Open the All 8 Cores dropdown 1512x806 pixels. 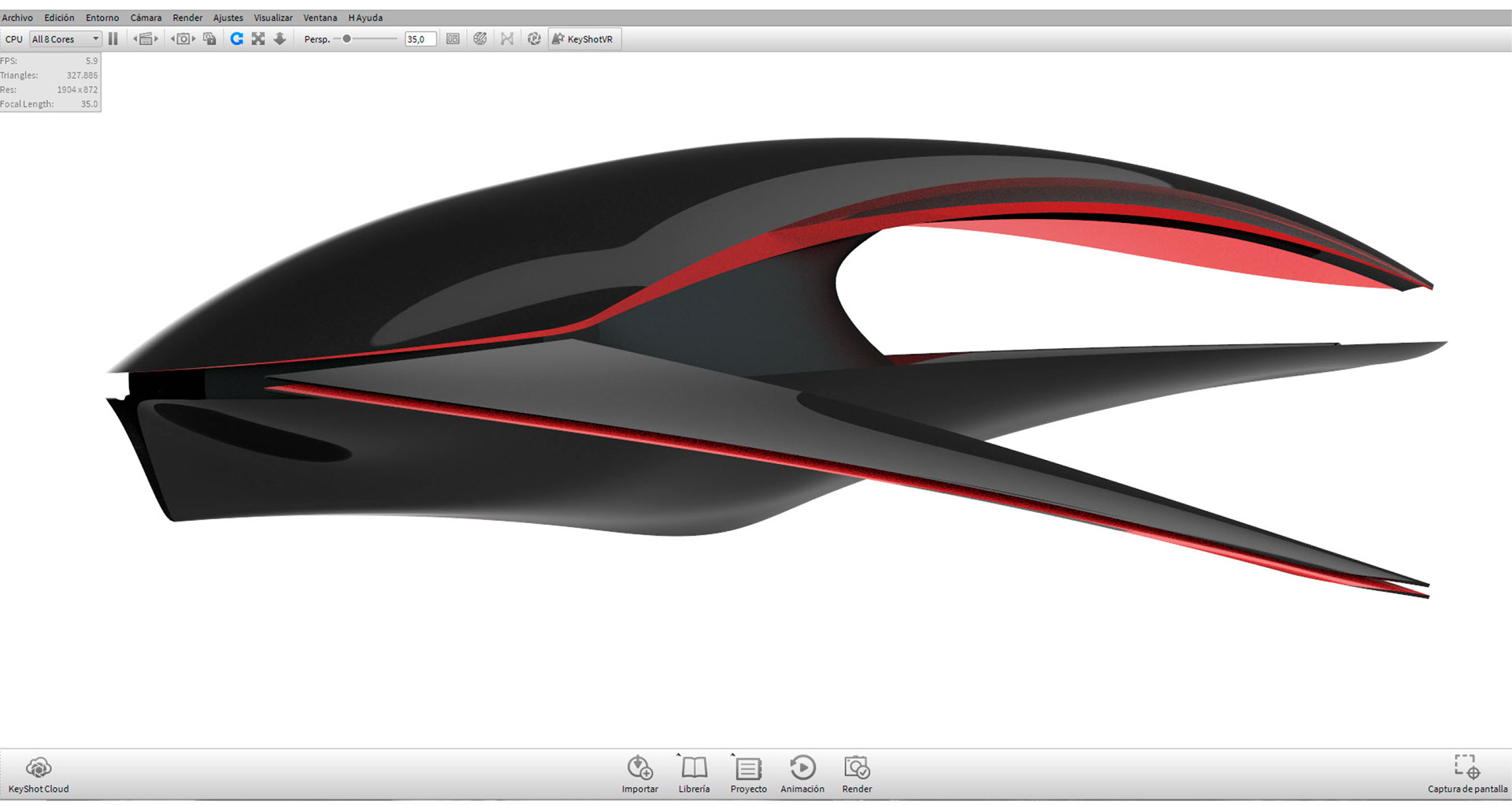[65, 38]
